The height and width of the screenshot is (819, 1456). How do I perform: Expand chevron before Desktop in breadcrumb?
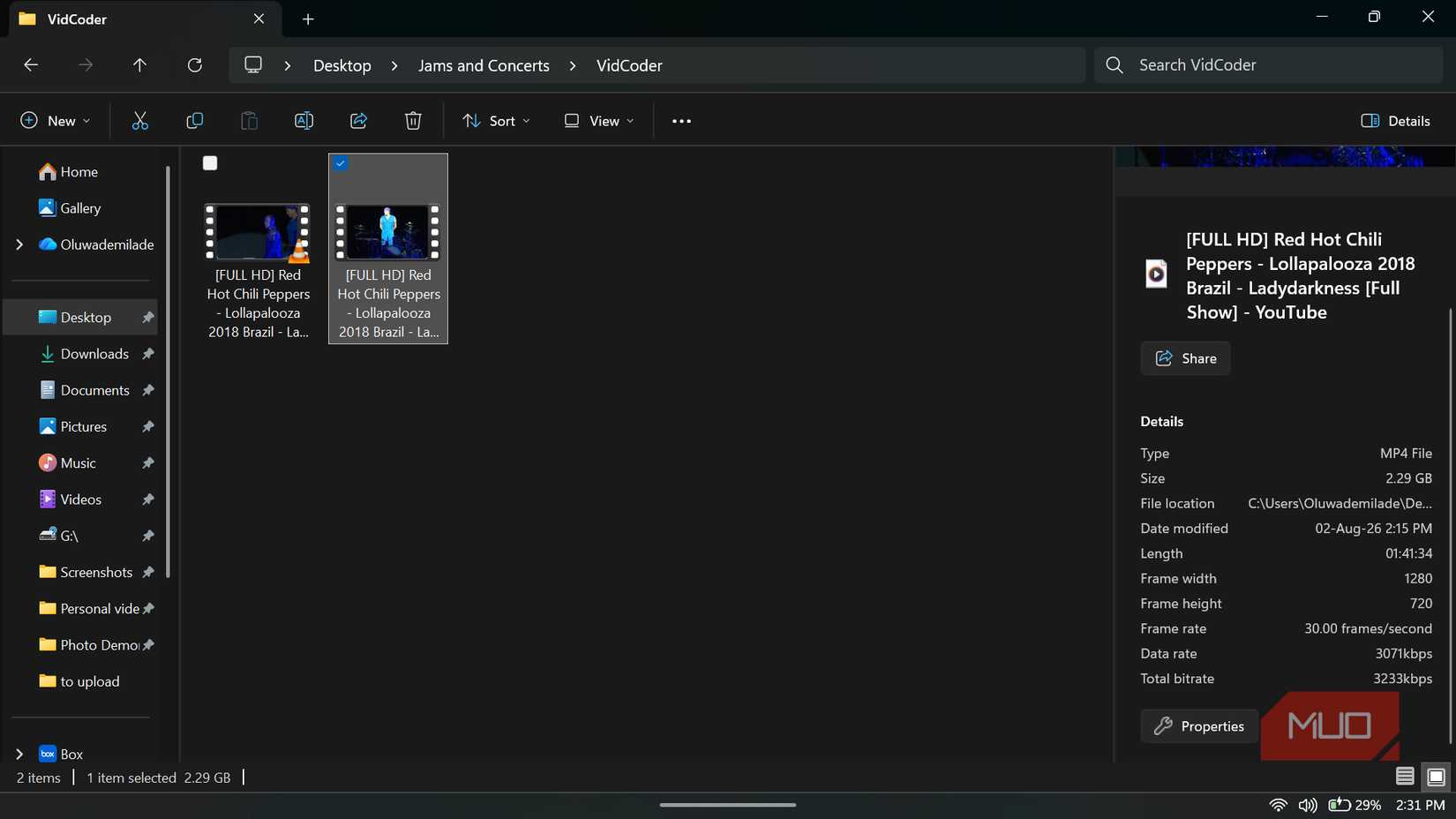click(288, 65)
